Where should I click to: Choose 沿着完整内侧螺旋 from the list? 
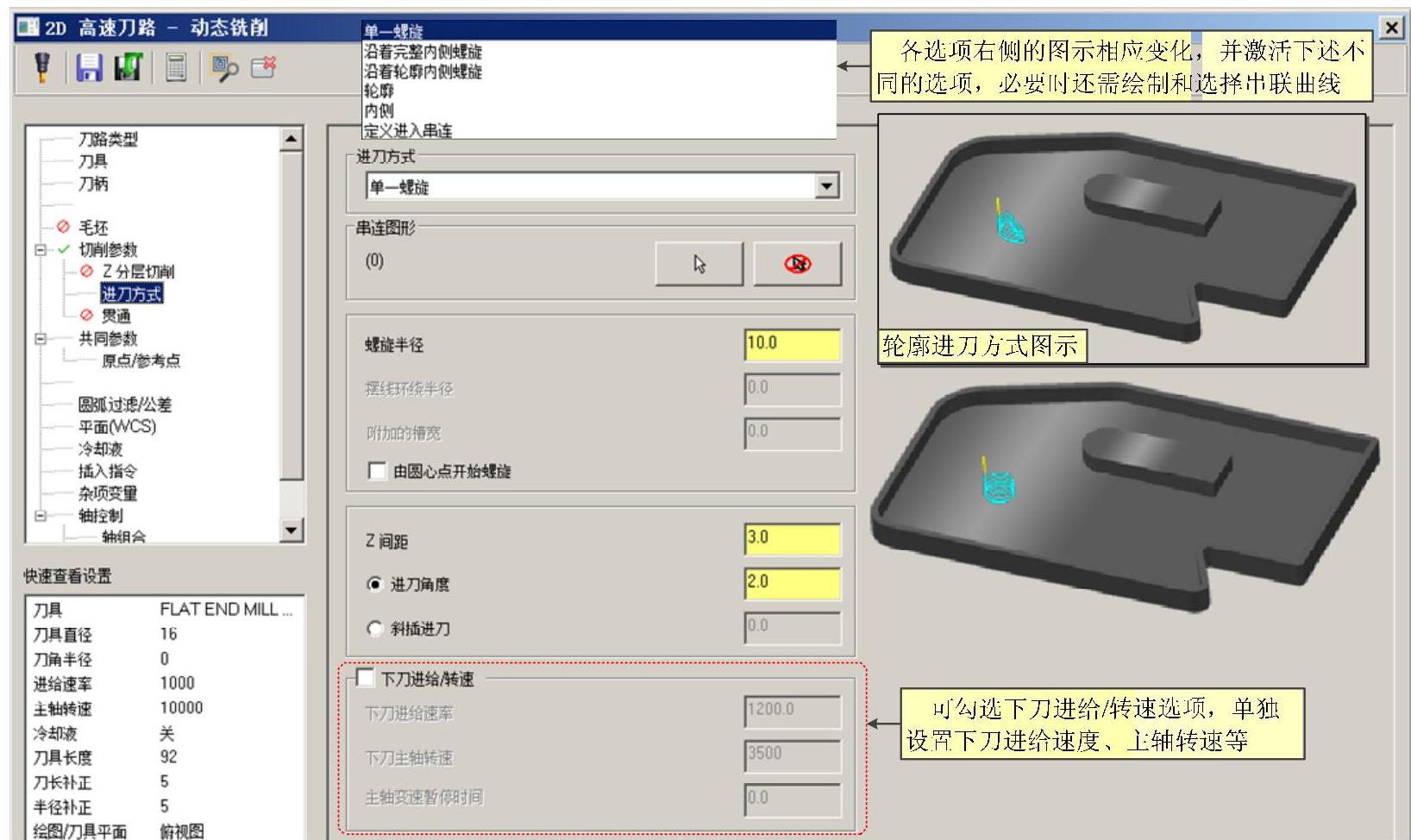(x=423, y=52)
